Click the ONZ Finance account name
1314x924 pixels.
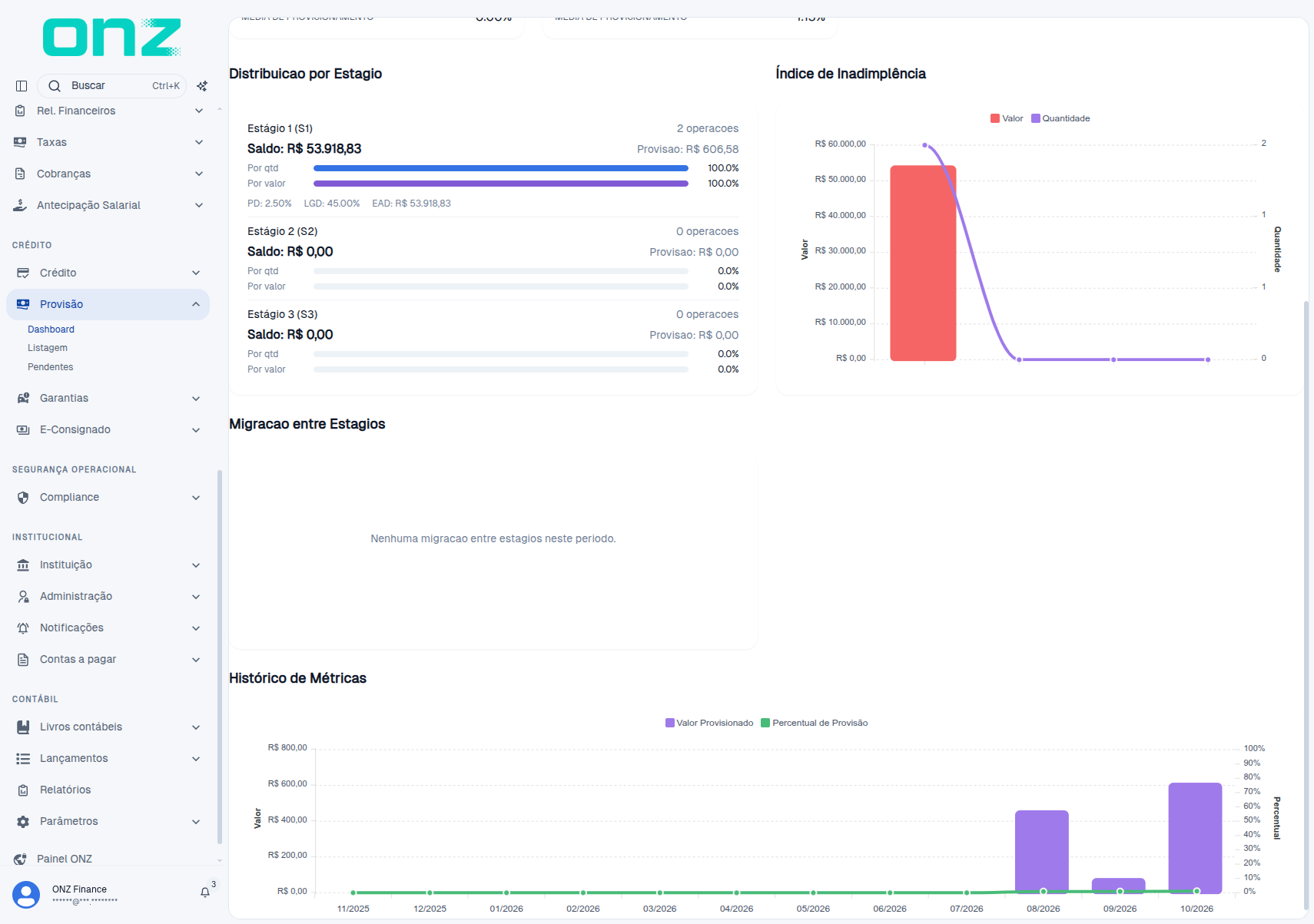click(79, 889)
